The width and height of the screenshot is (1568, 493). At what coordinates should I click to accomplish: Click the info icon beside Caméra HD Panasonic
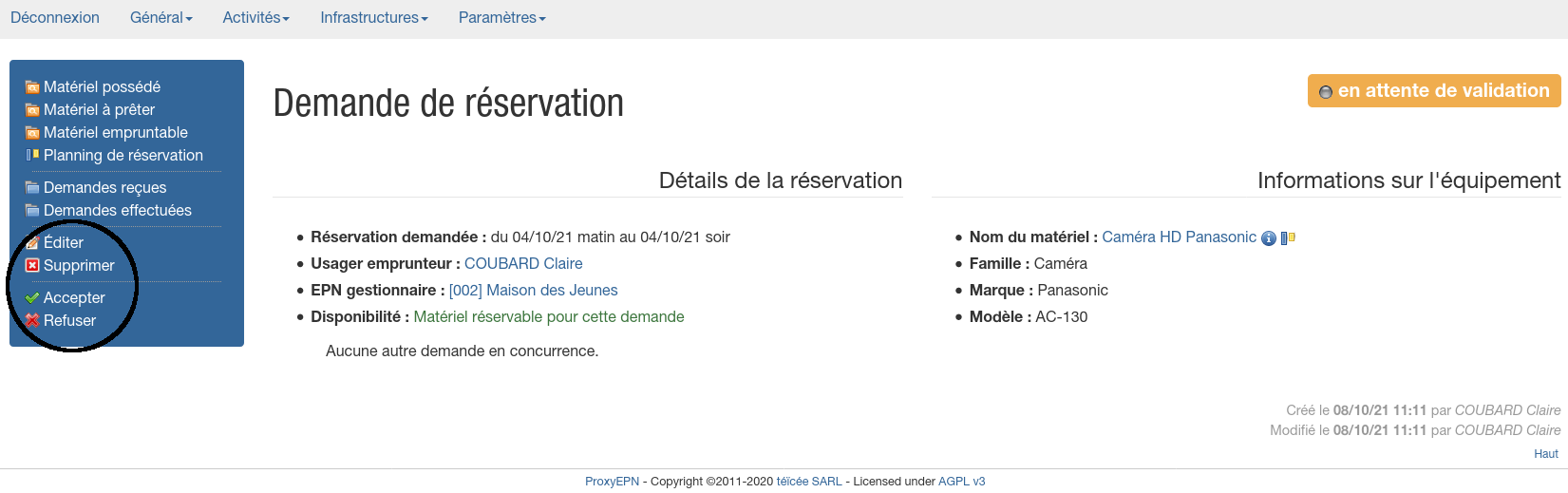(x=1268, y=238)
